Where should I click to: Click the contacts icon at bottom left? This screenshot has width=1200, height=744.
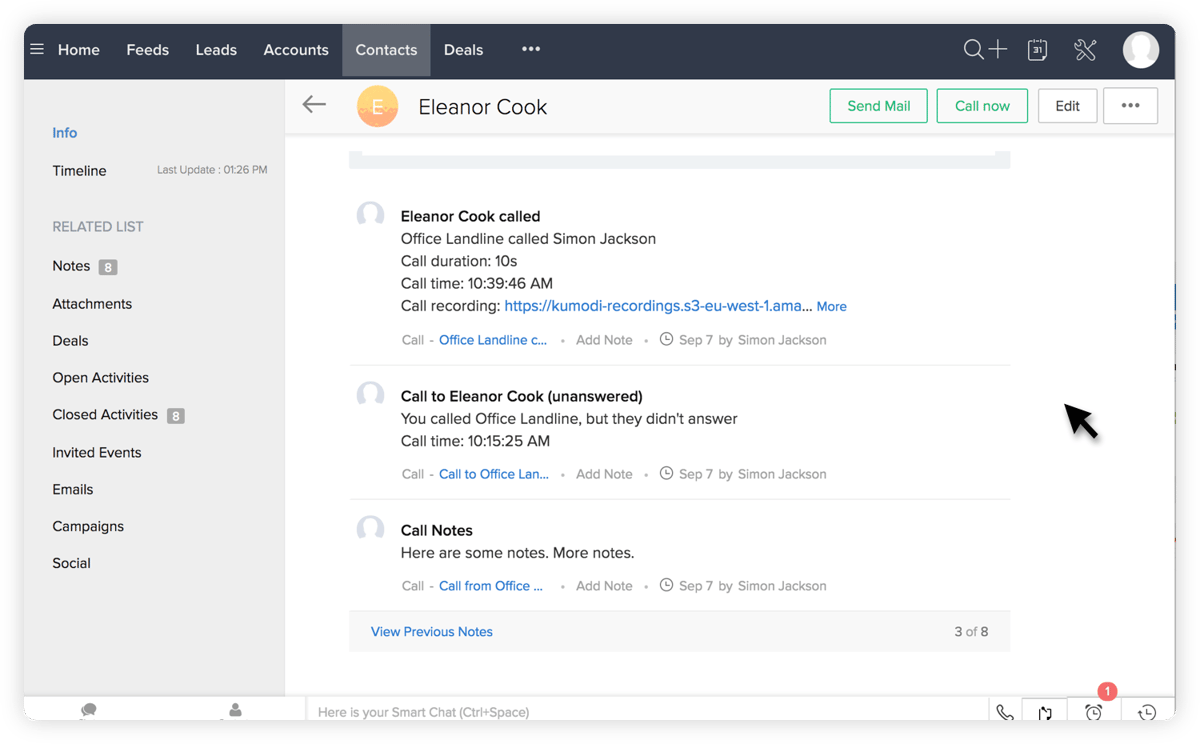point(234,710)
